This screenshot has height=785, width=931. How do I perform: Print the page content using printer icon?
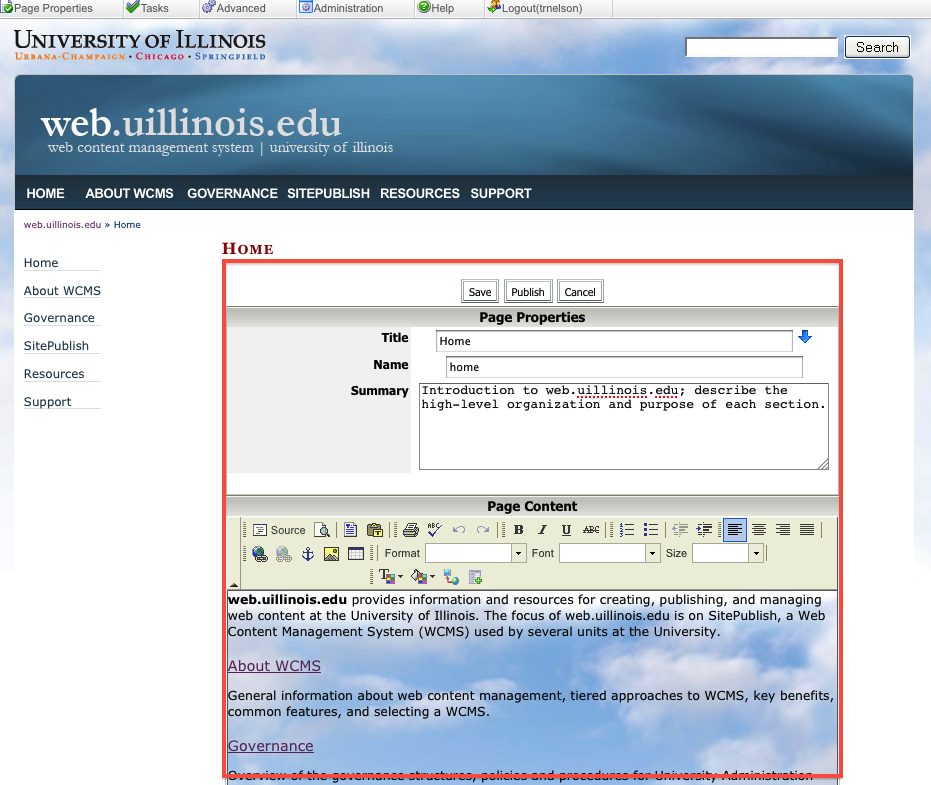click(410, 530)
